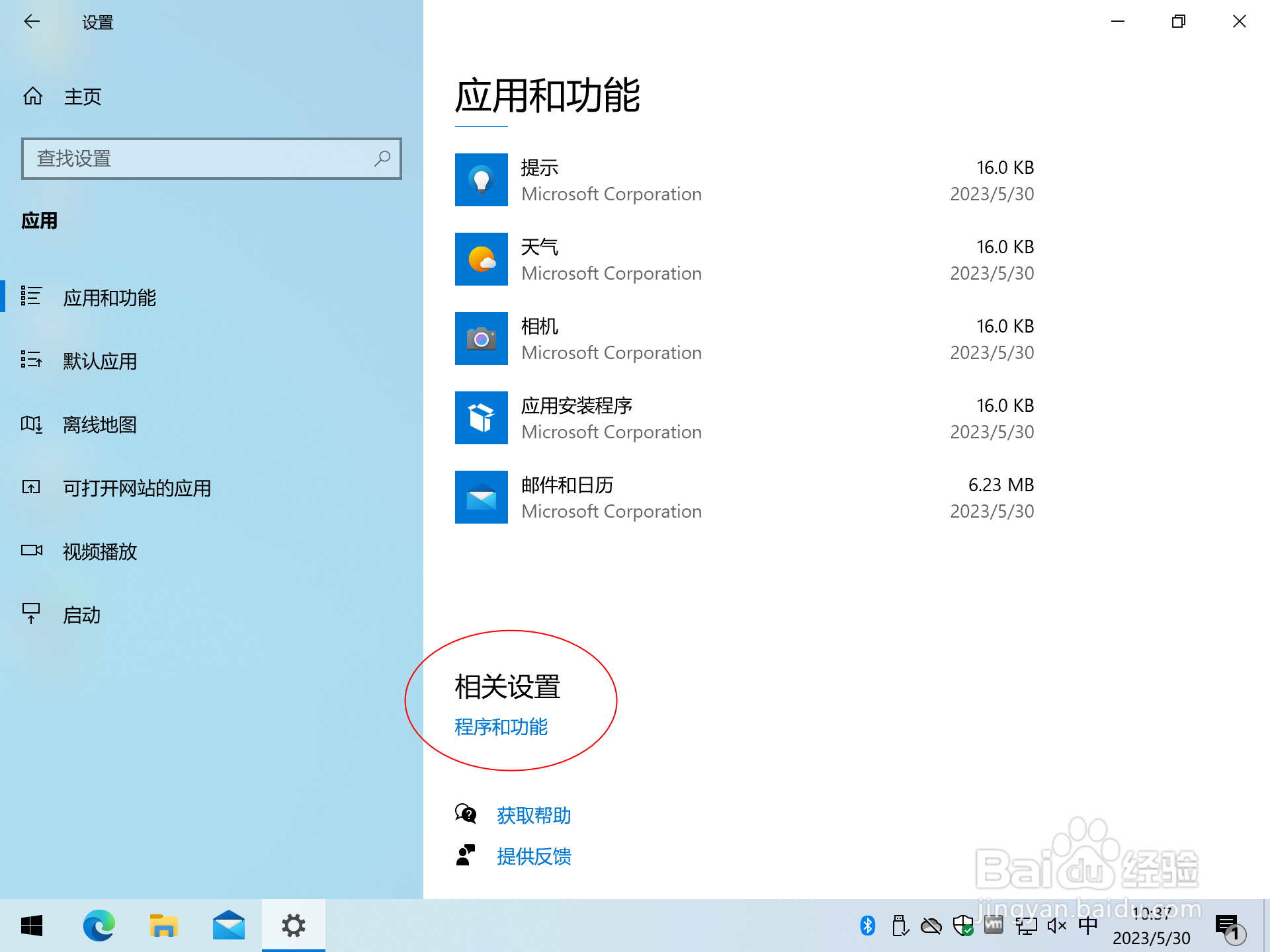Launch Microsoft Edge from the taskbar
Viewport: 1270px width, 952px height.
99,926
